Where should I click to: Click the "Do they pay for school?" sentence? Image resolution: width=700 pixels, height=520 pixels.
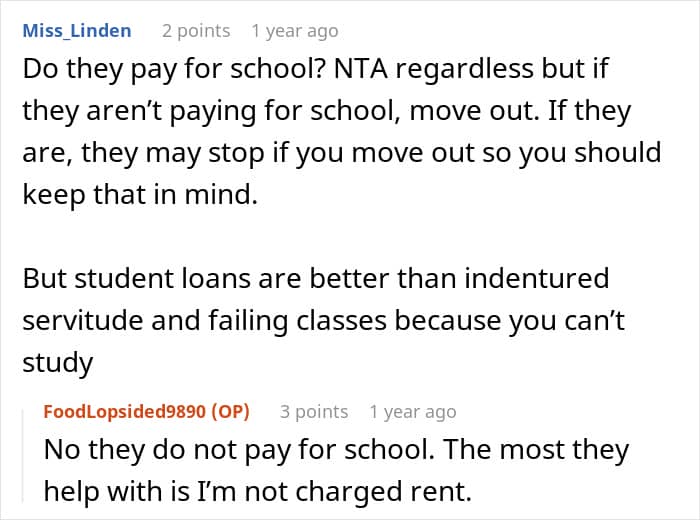click(x=173, y=69)
